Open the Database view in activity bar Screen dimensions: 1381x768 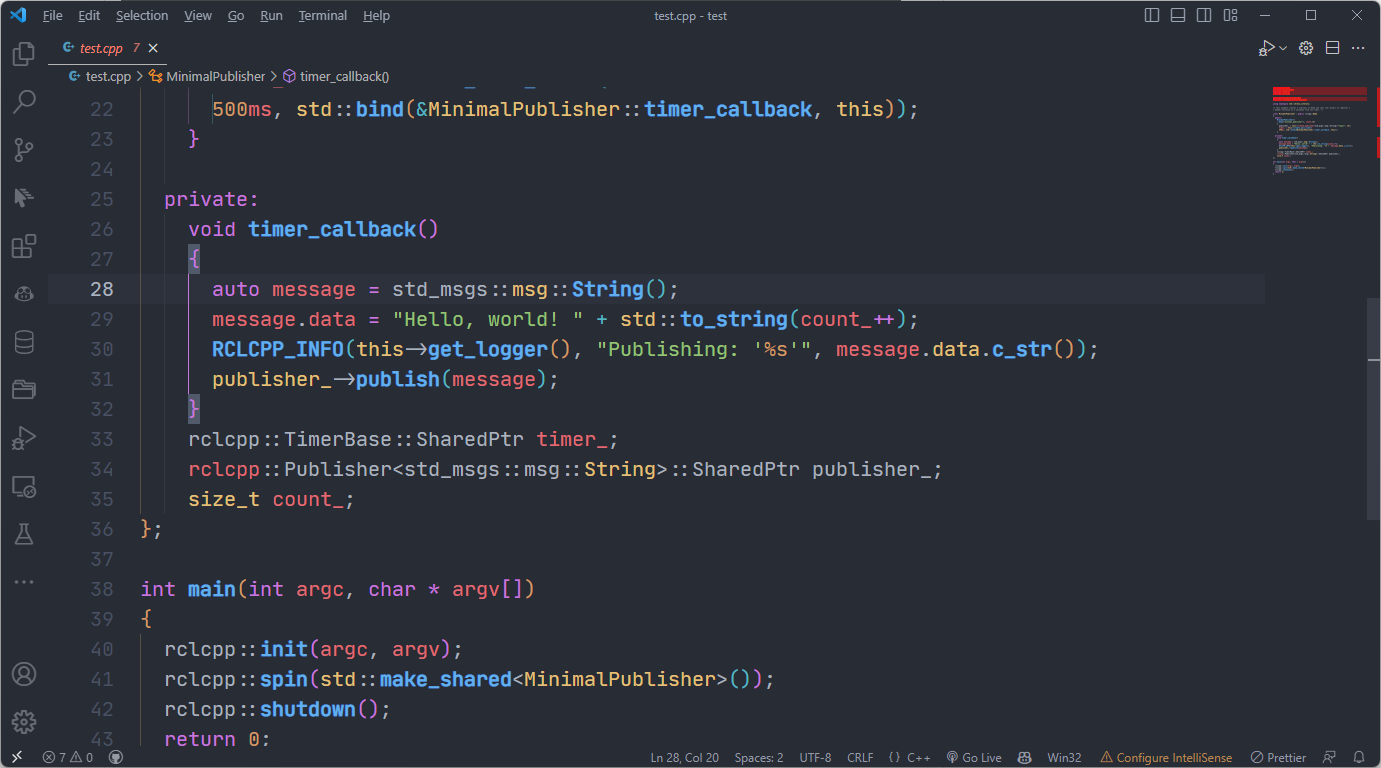[x=24, y=342]
